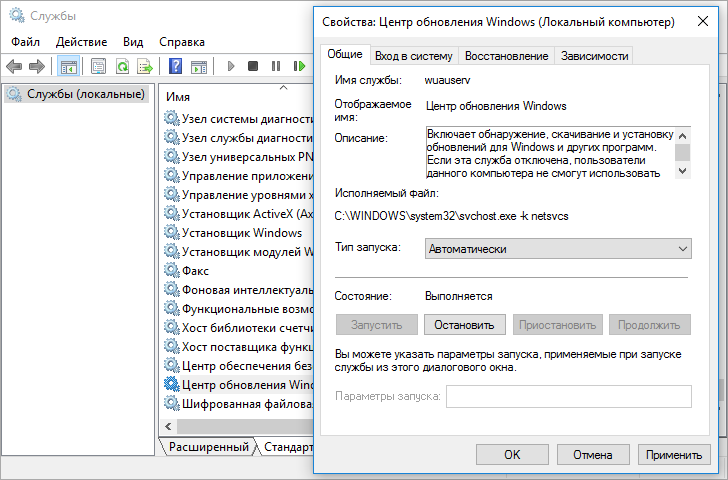Screen dimensions: 728x480
Task: Open Help via the blue question mark icon
Action: coord(175,66)
